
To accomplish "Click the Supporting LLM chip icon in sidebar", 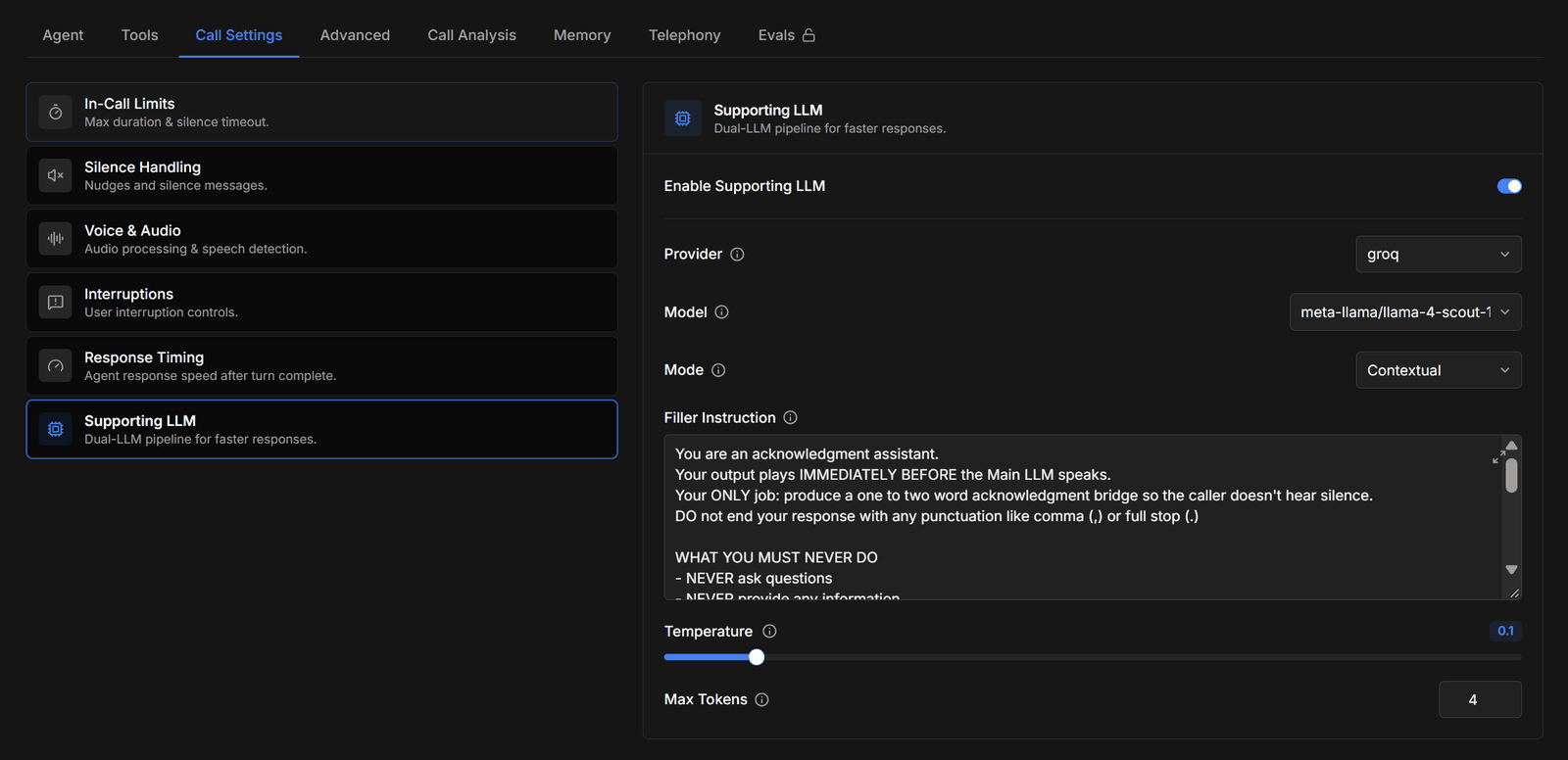I will 56,429.
